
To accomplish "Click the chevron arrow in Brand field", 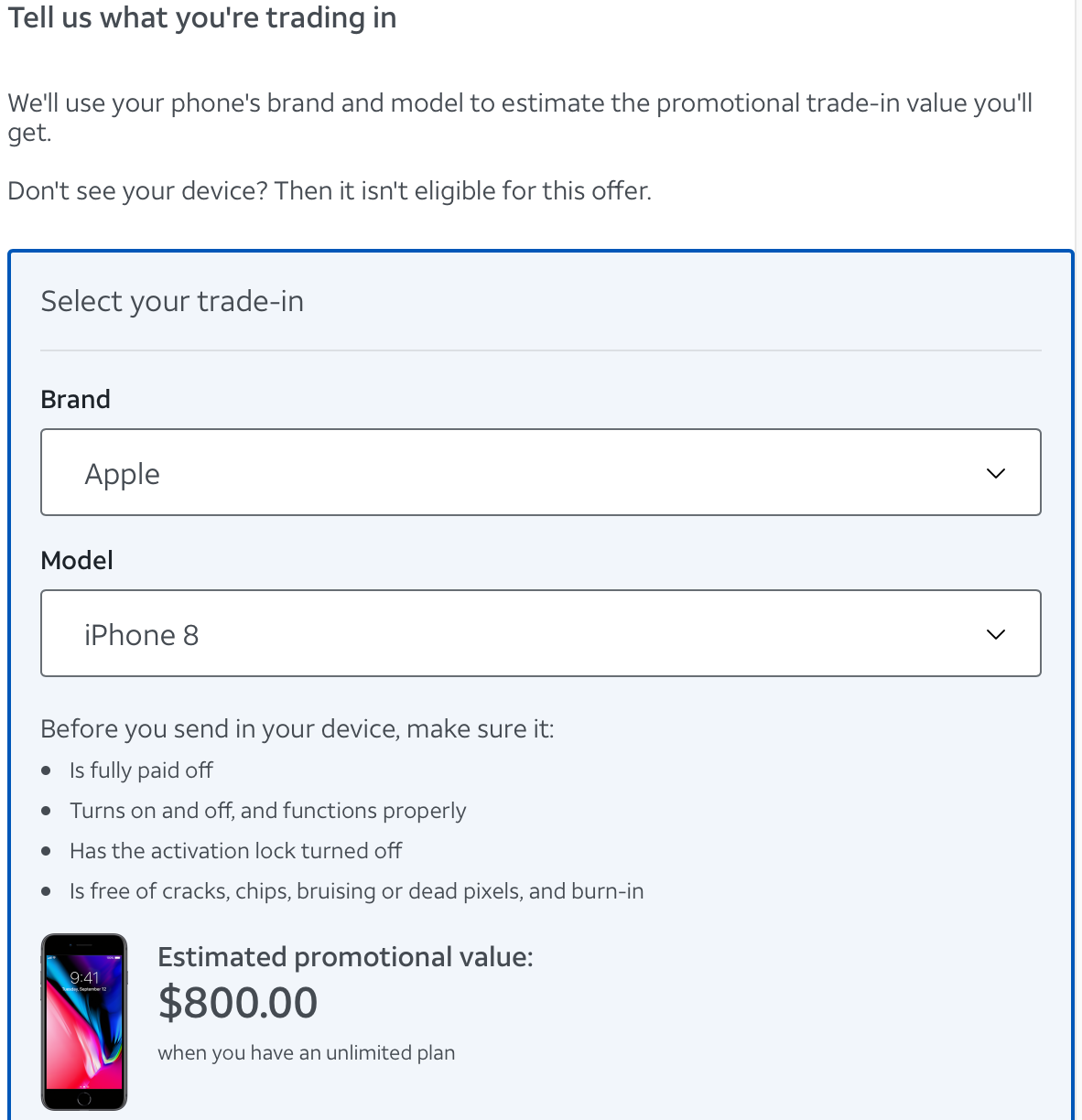I will tap(996, 473).
